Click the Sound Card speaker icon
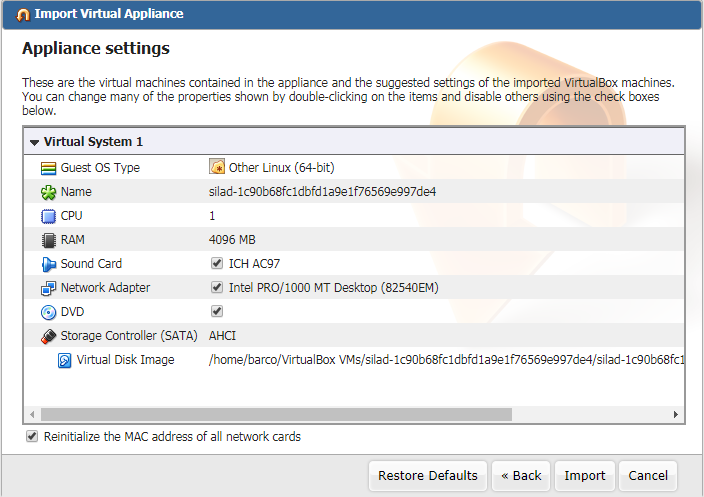This screenshot has height=497, width=704. [x=48, y=264]
